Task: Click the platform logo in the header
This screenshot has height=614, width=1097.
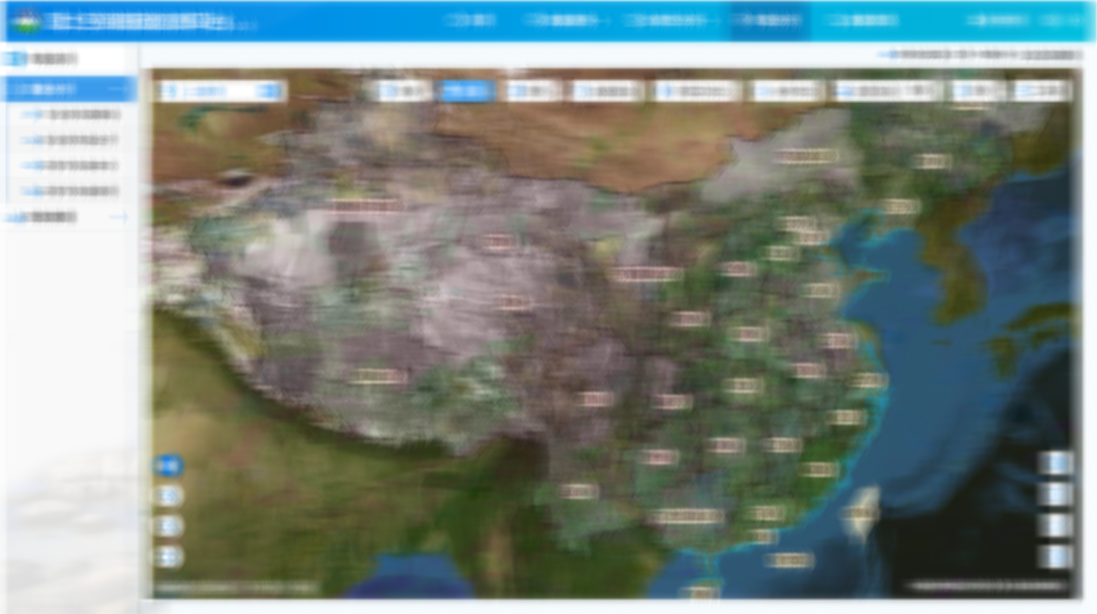Action: pos(25,21)
